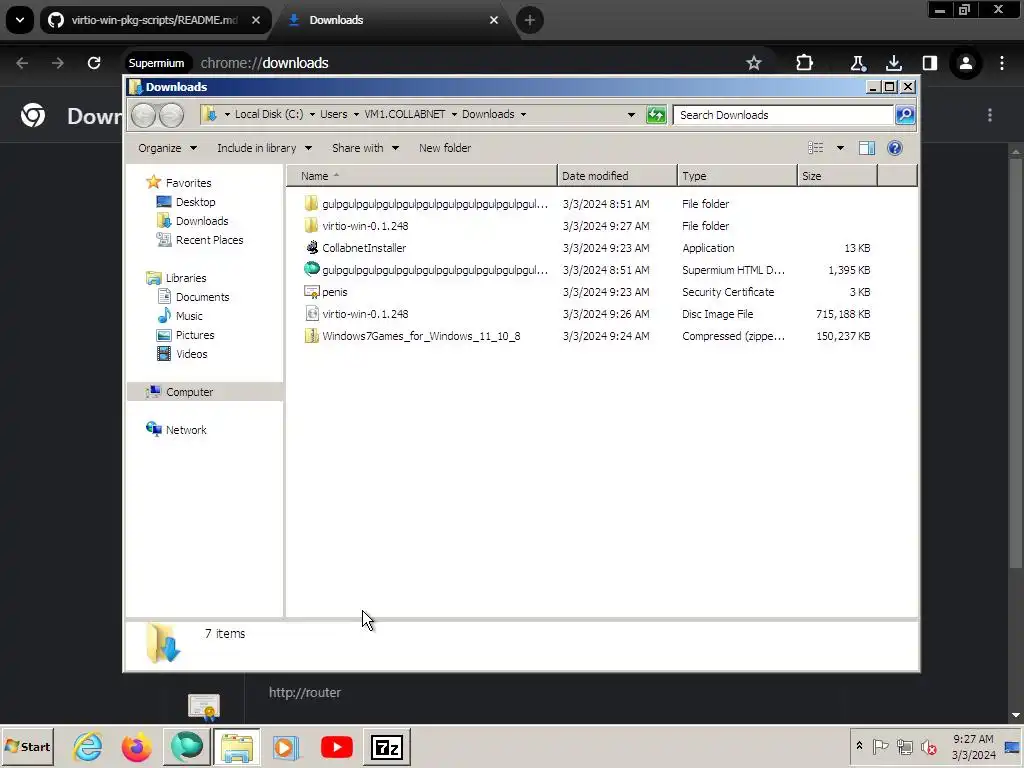
Task: Bookmark this page with star icon
Action: click(x=754, y=63)
